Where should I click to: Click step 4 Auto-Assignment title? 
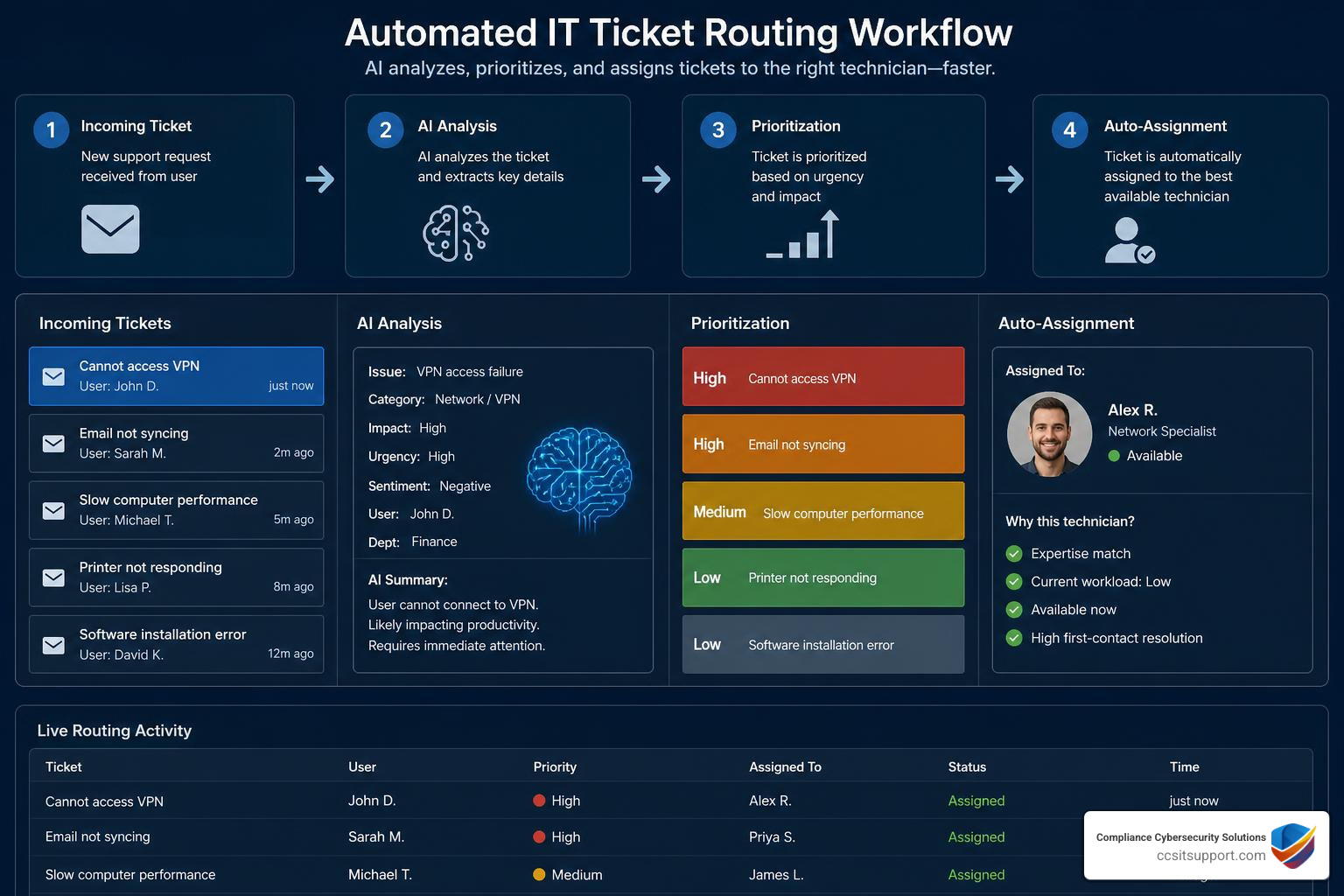tap(1165, 126)
